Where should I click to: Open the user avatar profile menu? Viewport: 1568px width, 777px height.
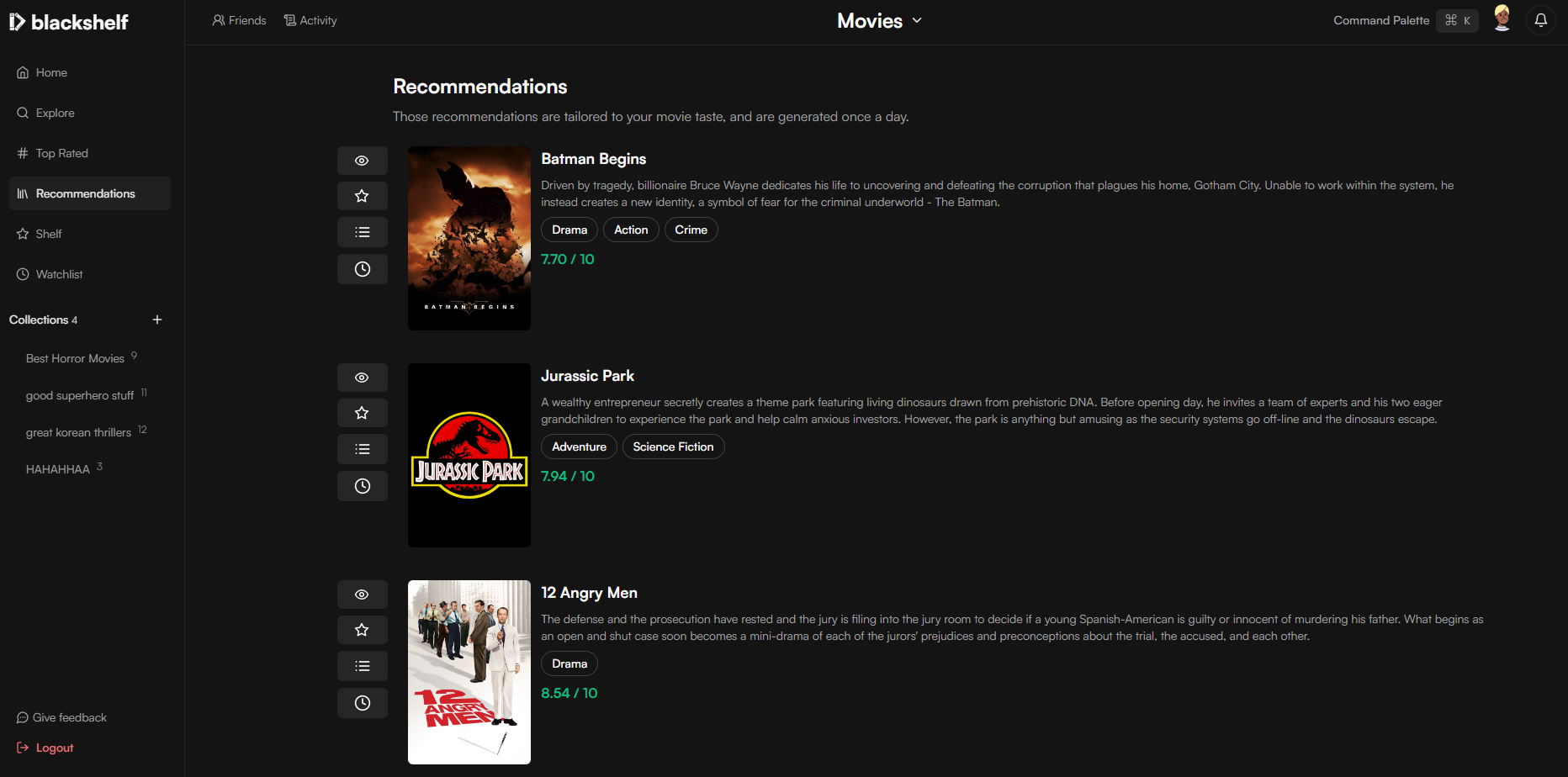(x=1502, y=18)
